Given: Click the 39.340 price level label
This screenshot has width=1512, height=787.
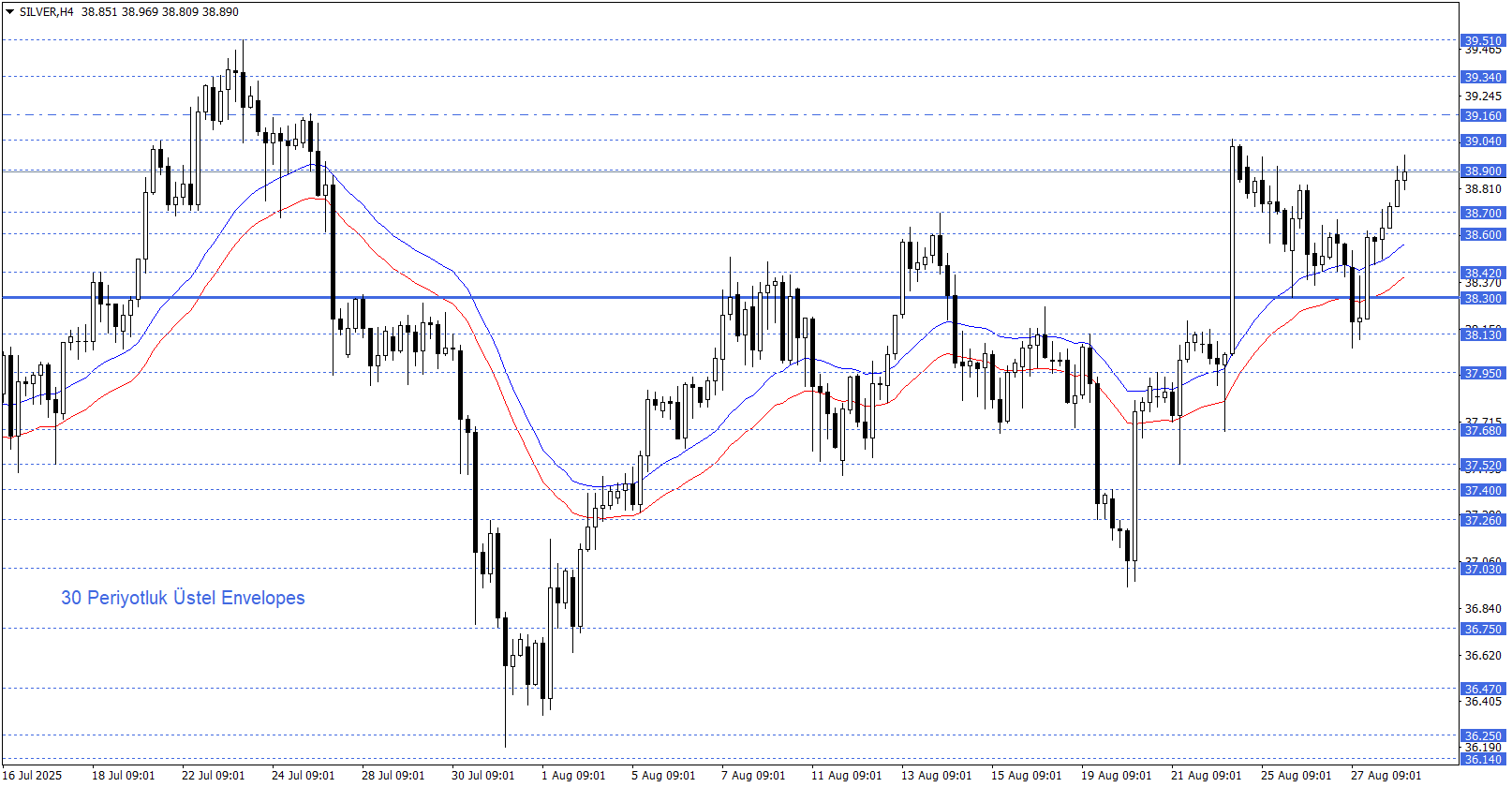Looking at the screenshot, I should pyautogui.click(x=1483, y=77).
